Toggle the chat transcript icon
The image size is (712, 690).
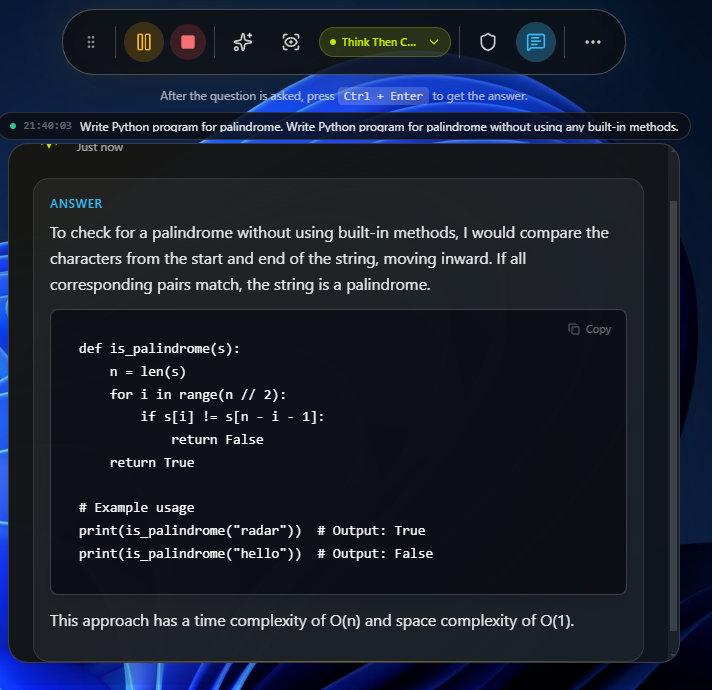(536, 42)
